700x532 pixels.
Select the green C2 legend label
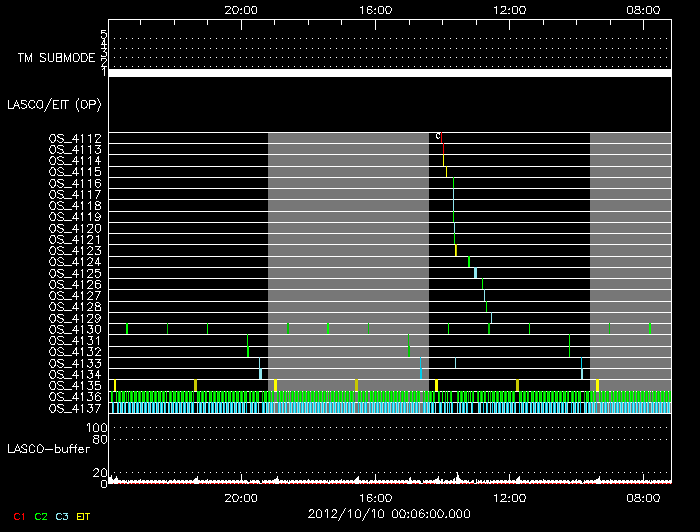[41, 516]
